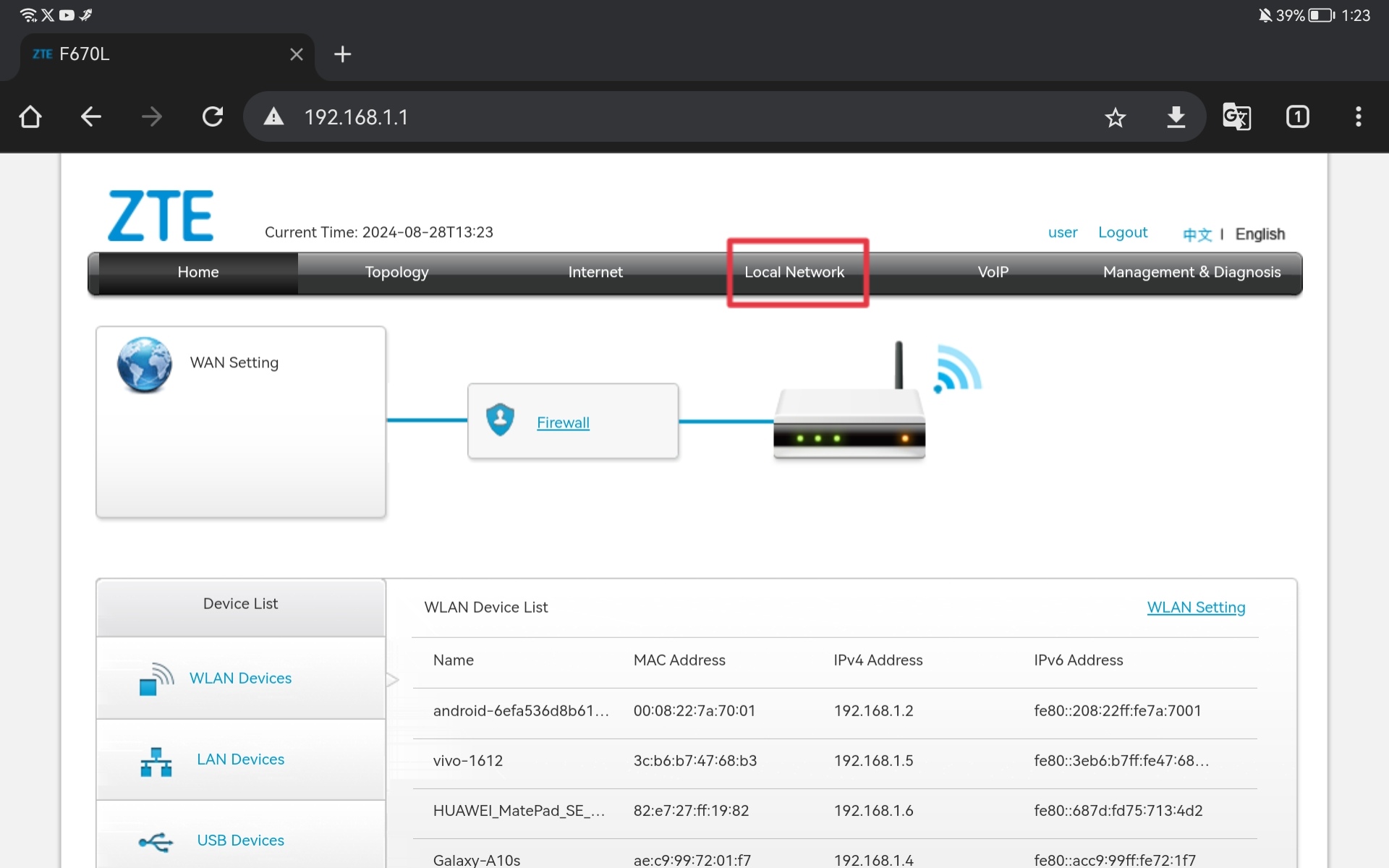Screen dimensions: 1389x868
Task: Reload the router page
Action: pos(212,116)
